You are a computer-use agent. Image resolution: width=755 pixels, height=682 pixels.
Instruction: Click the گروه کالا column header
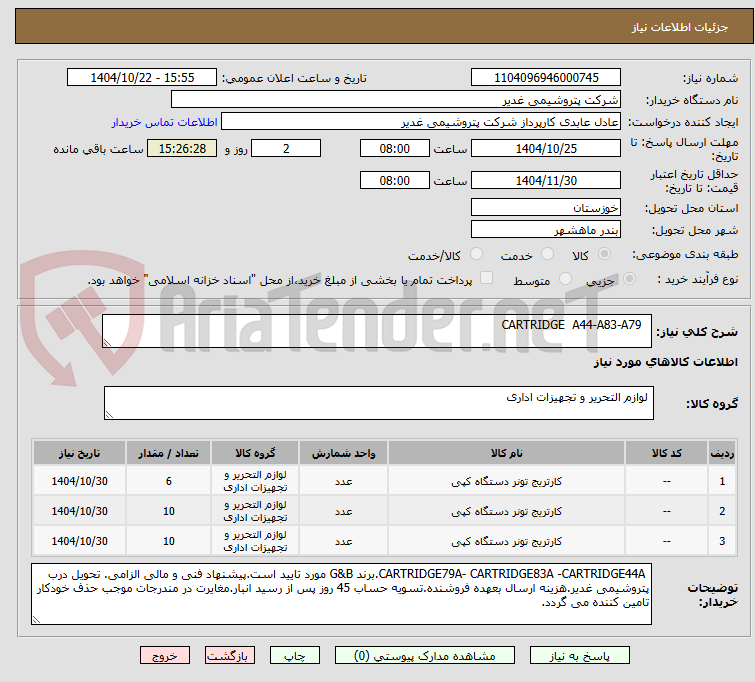click(255, 453)
